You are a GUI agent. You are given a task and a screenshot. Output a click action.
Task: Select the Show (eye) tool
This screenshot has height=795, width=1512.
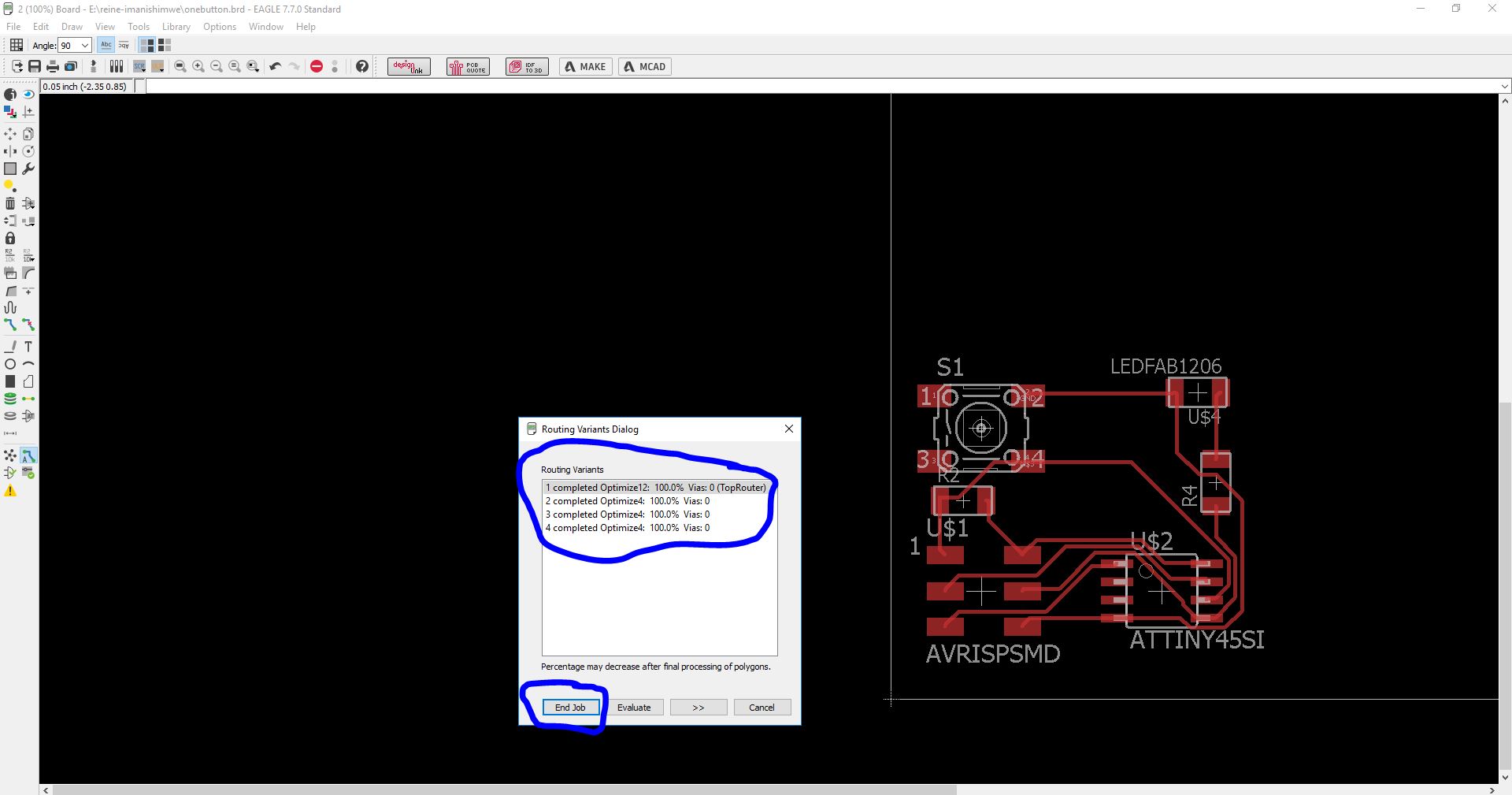[28, 95]
